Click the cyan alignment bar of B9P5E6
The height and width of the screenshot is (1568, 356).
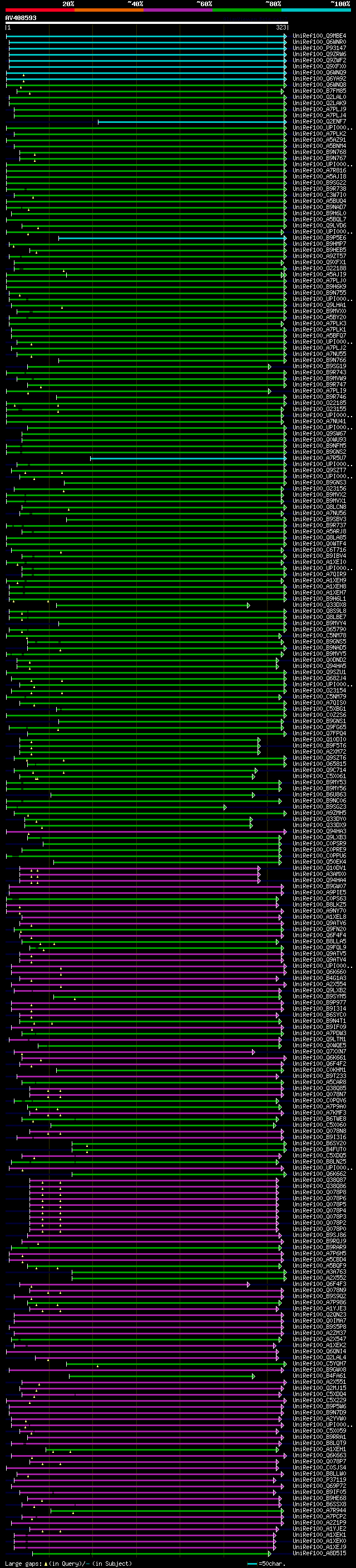pos(172,238)
